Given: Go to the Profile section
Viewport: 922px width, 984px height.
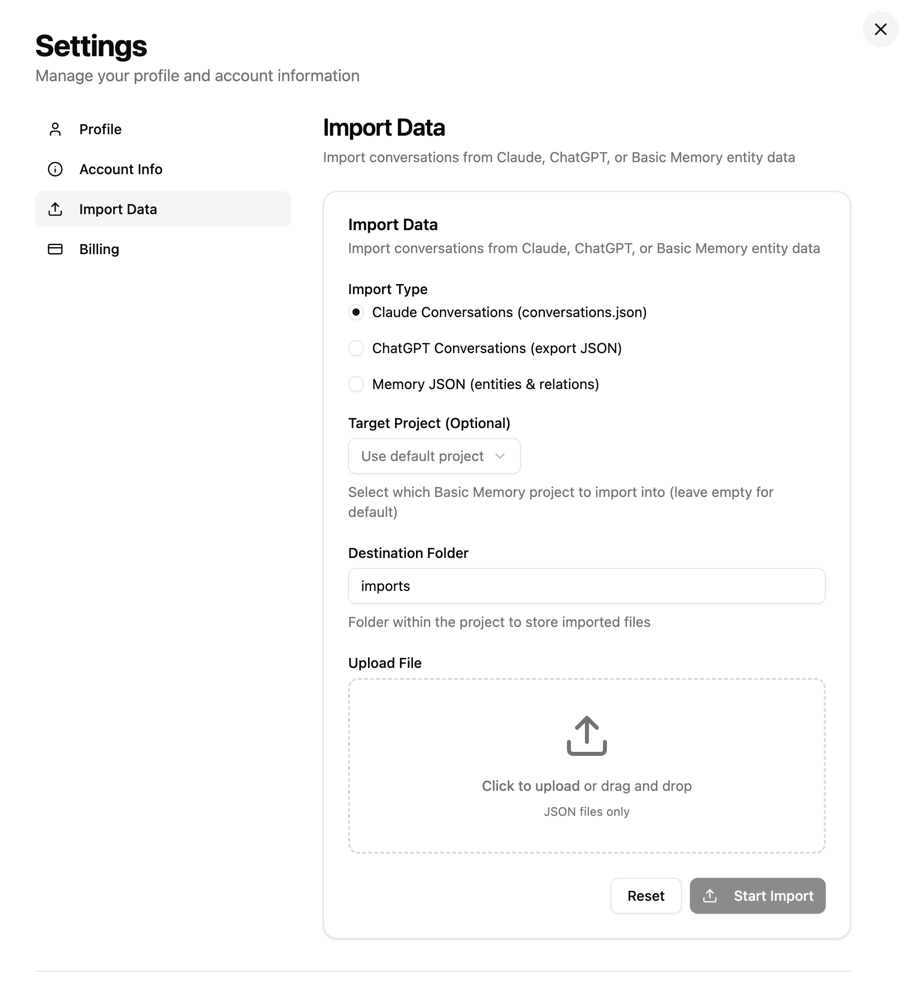Looking at the screenshot, I should (x=100, y=129).
